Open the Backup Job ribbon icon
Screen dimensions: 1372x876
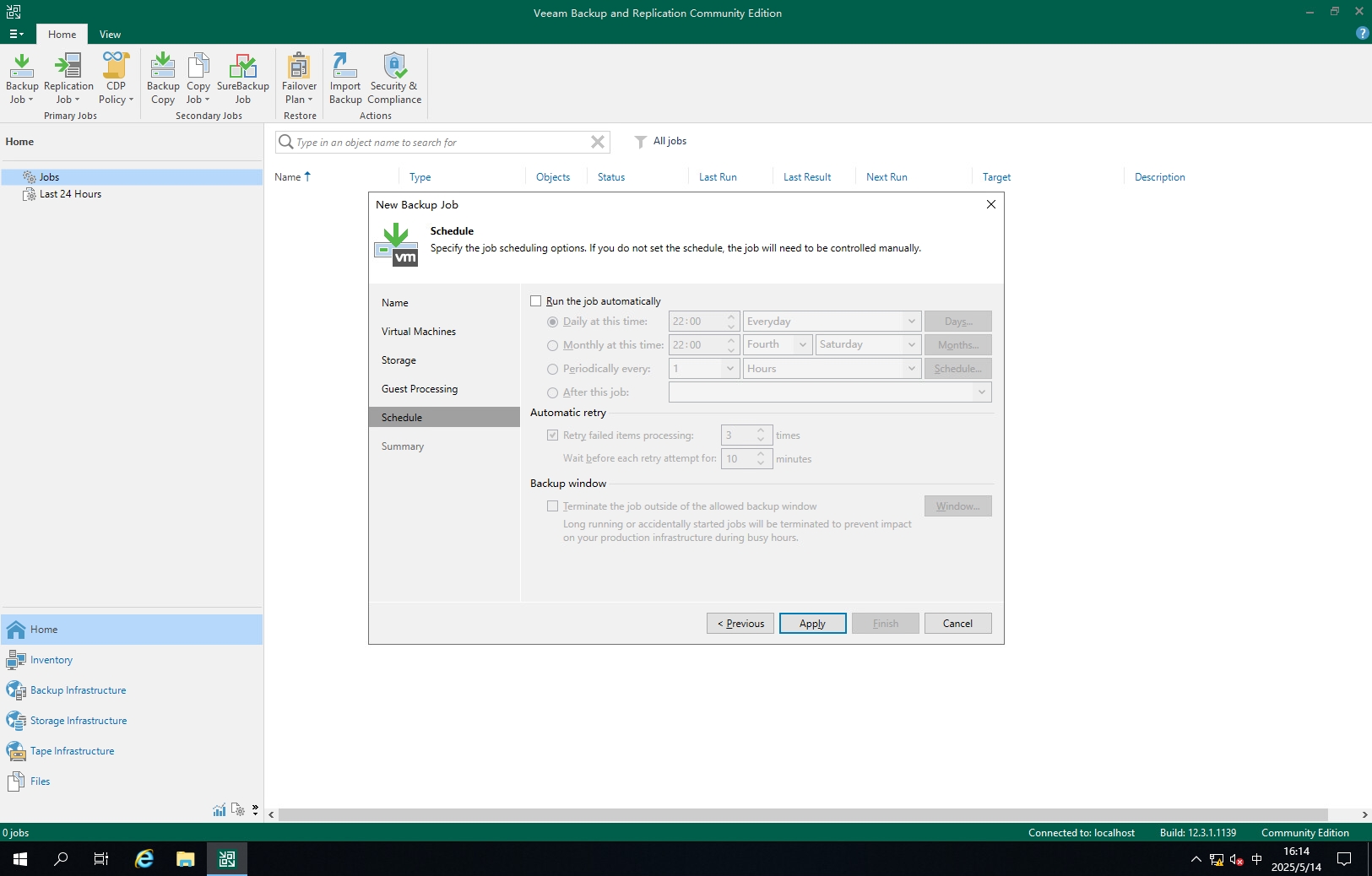[22, 78]
